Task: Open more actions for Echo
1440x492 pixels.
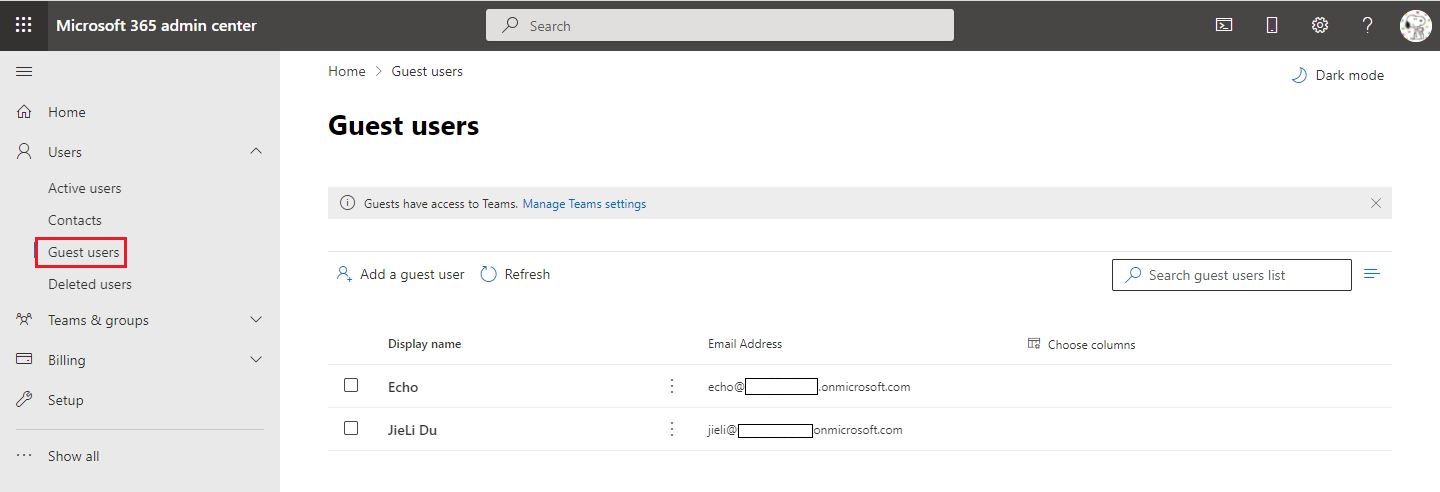Action: [x=672, y=386]
